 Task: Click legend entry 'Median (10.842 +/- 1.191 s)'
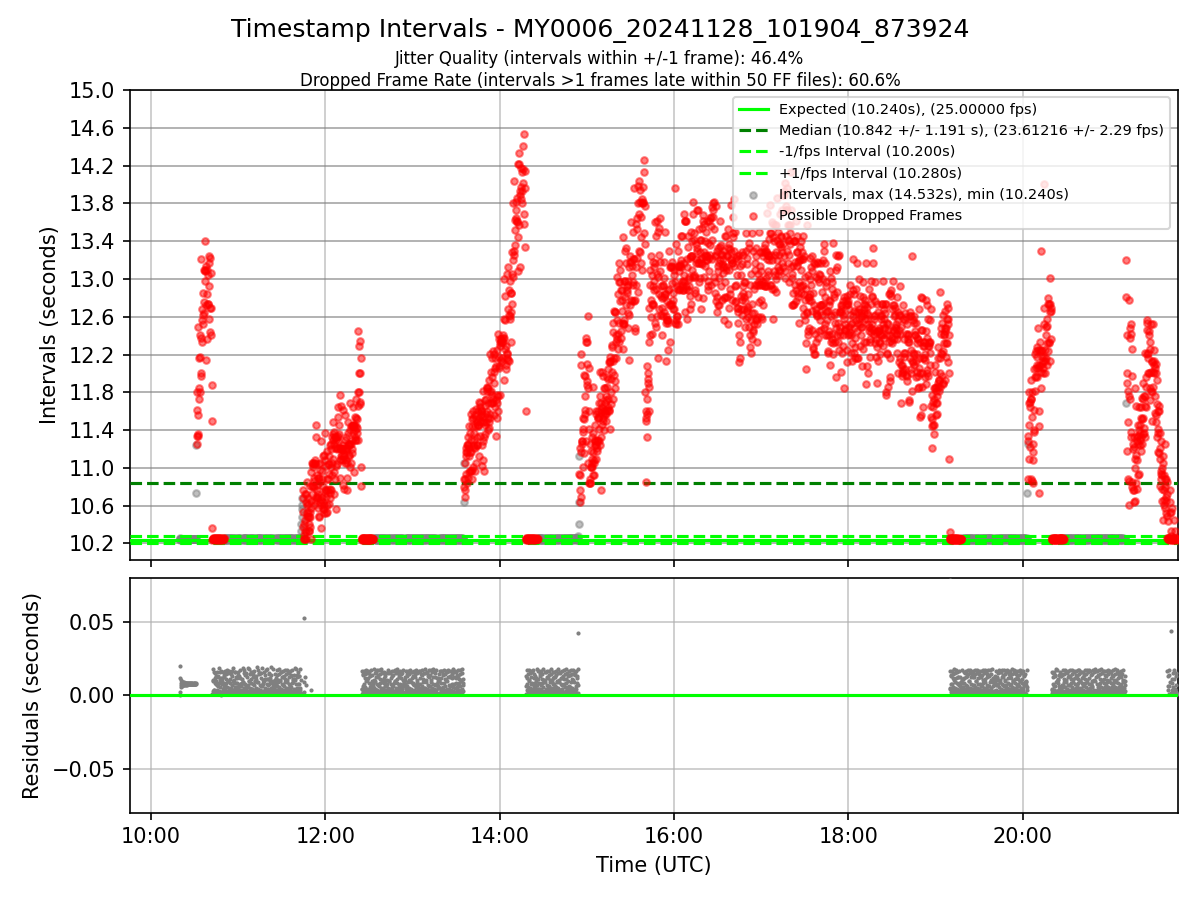tap(971, 130)
